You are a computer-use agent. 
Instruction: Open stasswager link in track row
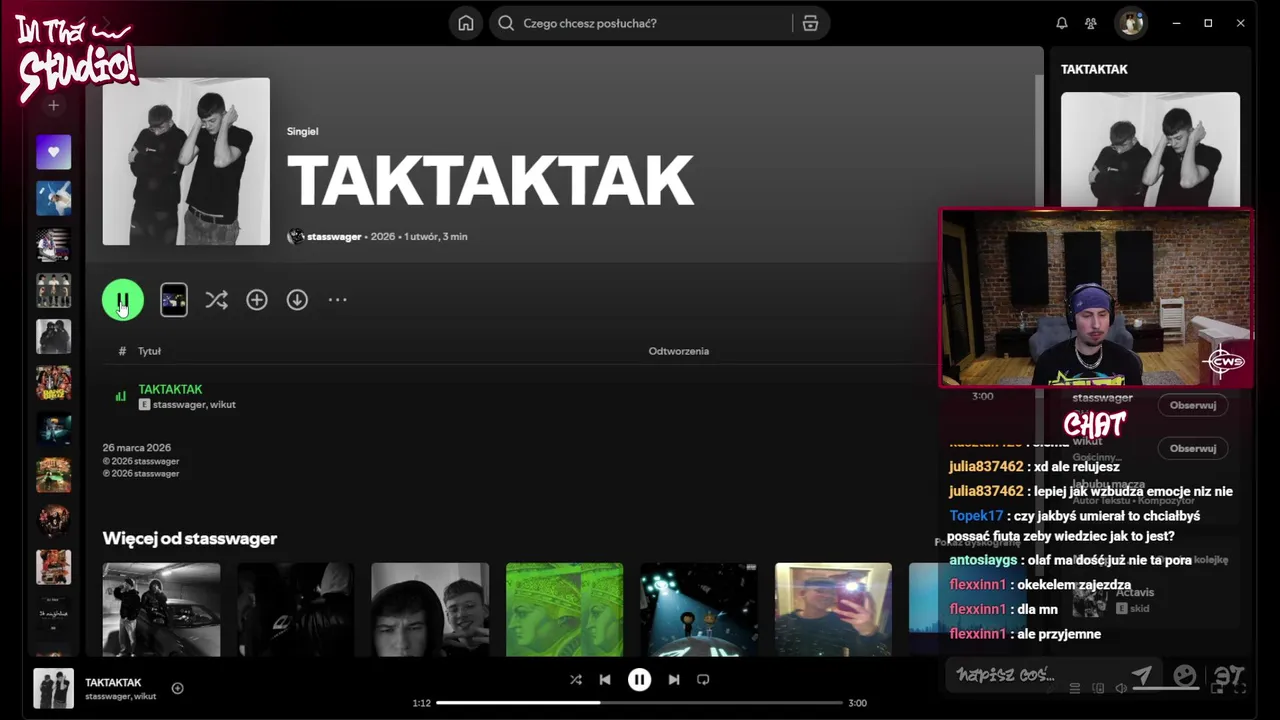point(179,405)
